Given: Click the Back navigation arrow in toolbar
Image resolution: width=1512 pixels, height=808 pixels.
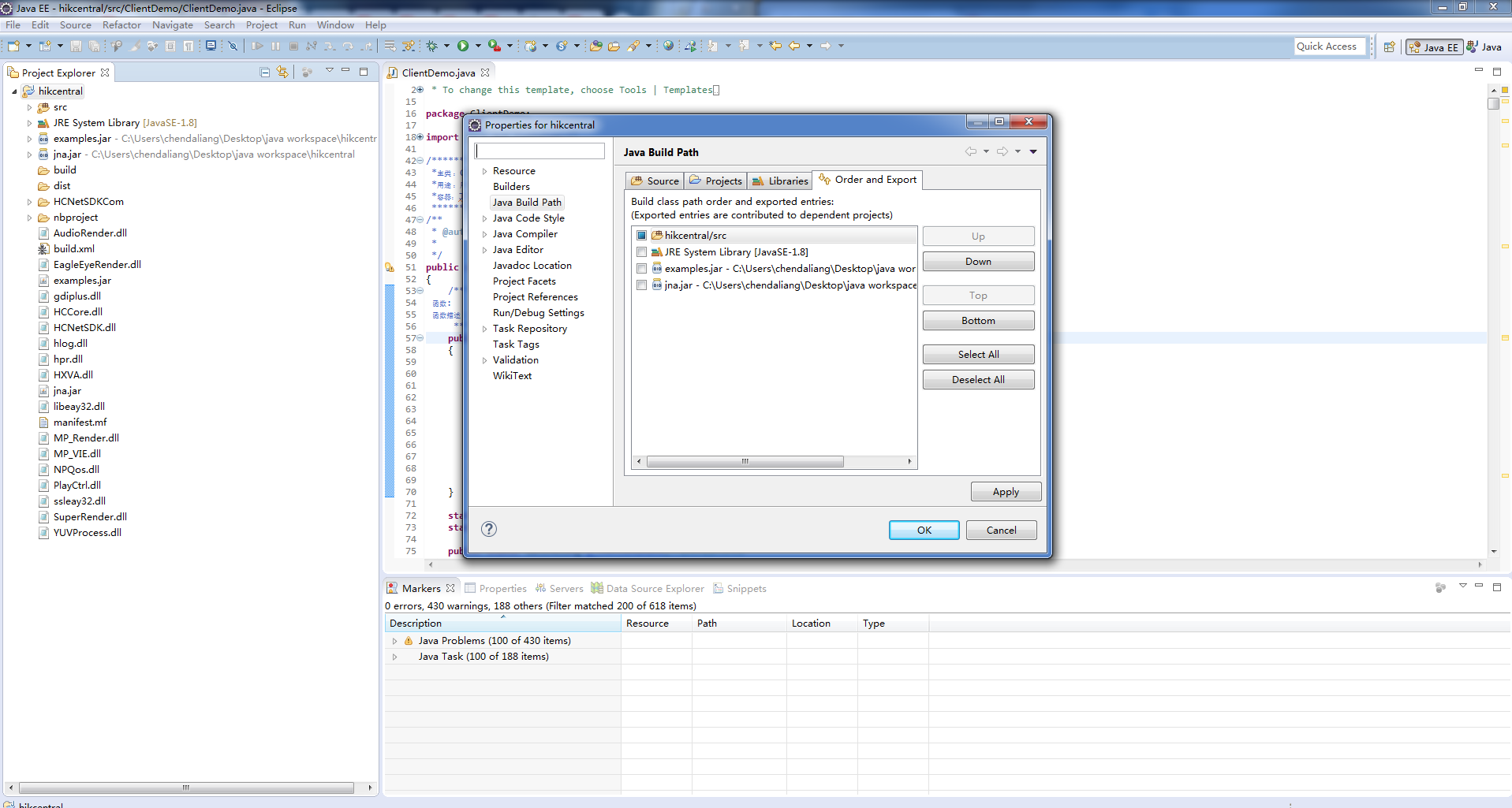Looking at the screenshot, I should click(x=794, y=46).
